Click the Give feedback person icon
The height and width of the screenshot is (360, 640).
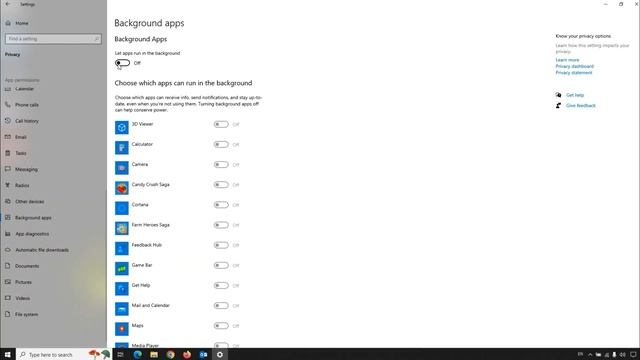point(558,105)
